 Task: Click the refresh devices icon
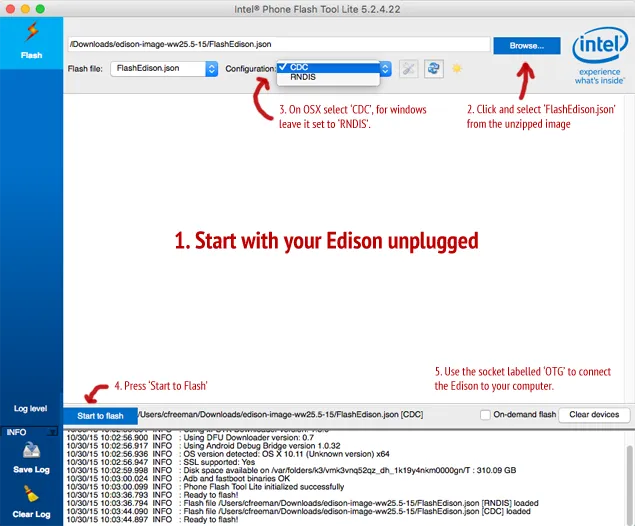434,69
